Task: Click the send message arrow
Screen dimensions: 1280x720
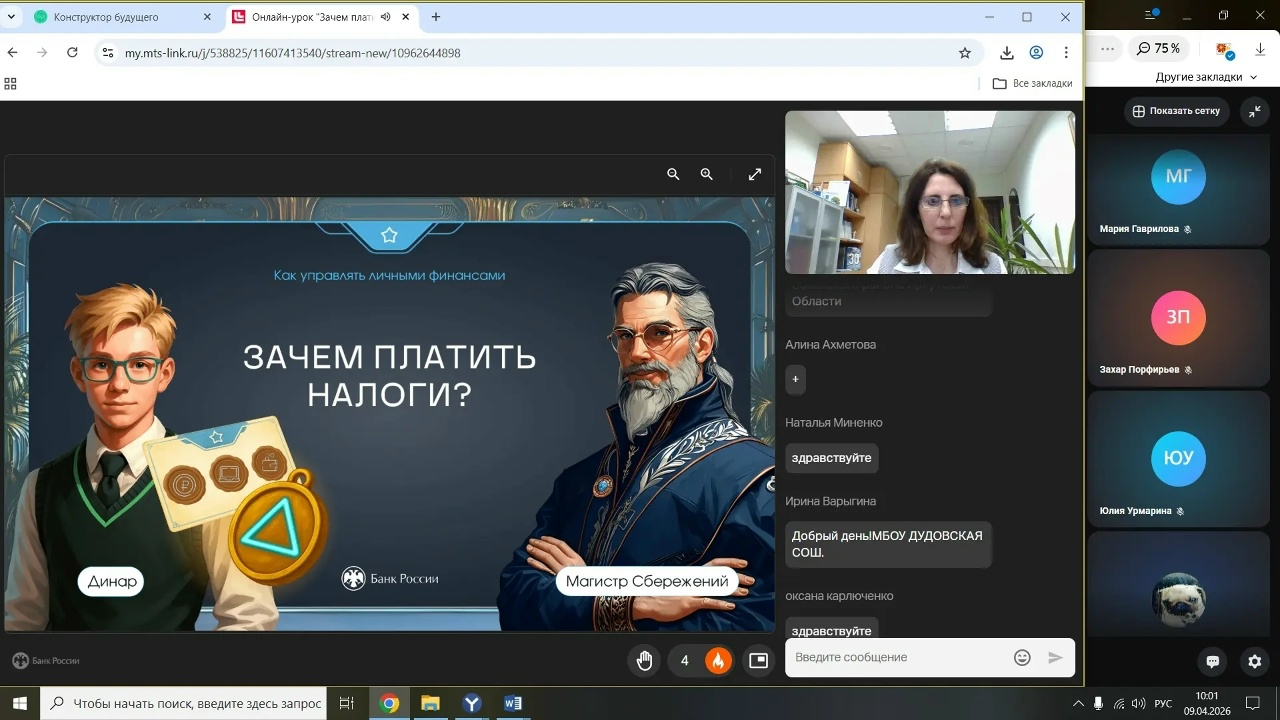Action: pyautogui.click(x=1055, y=657)
